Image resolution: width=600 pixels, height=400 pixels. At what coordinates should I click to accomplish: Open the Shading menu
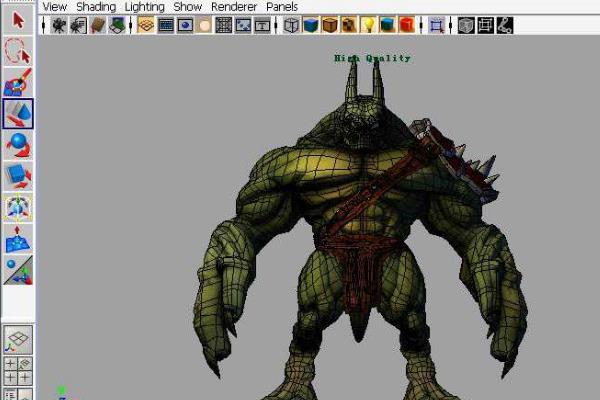pos(96,7)
